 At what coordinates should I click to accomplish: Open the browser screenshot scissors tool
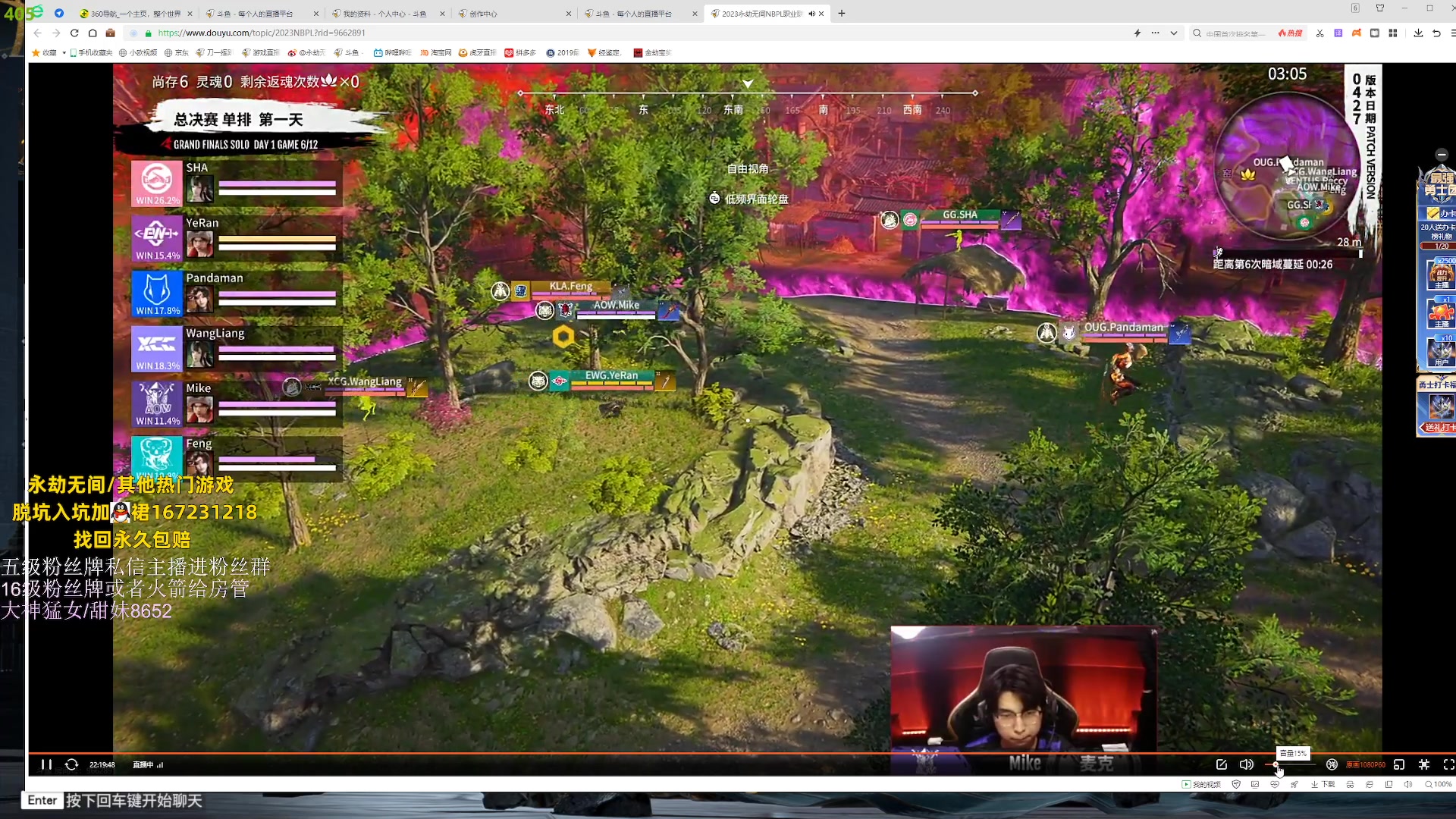pyautogui.click(x=1319, y=33)
